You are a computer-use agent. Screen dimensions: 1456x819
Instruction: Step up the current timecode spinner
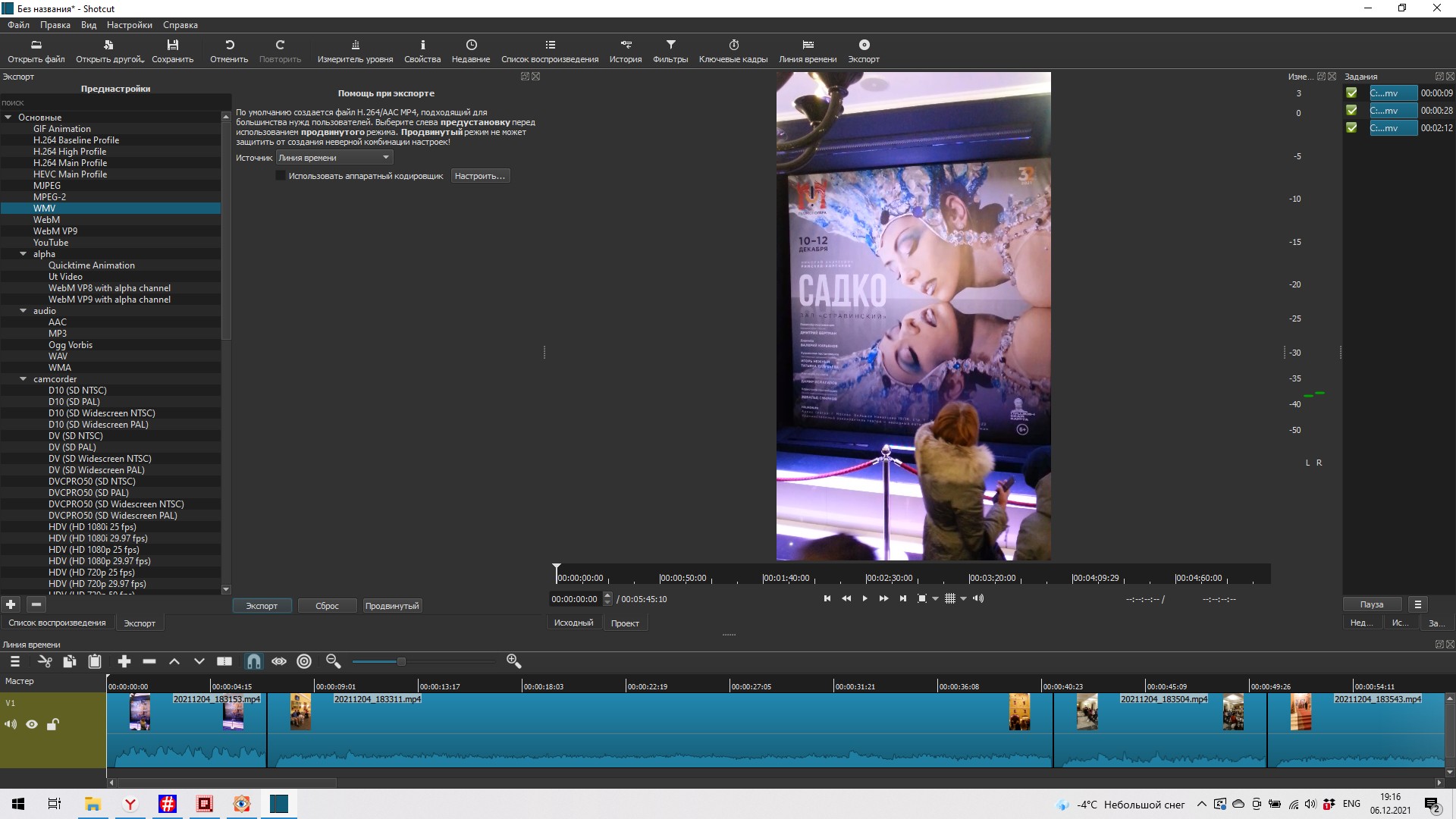[607, 595]
